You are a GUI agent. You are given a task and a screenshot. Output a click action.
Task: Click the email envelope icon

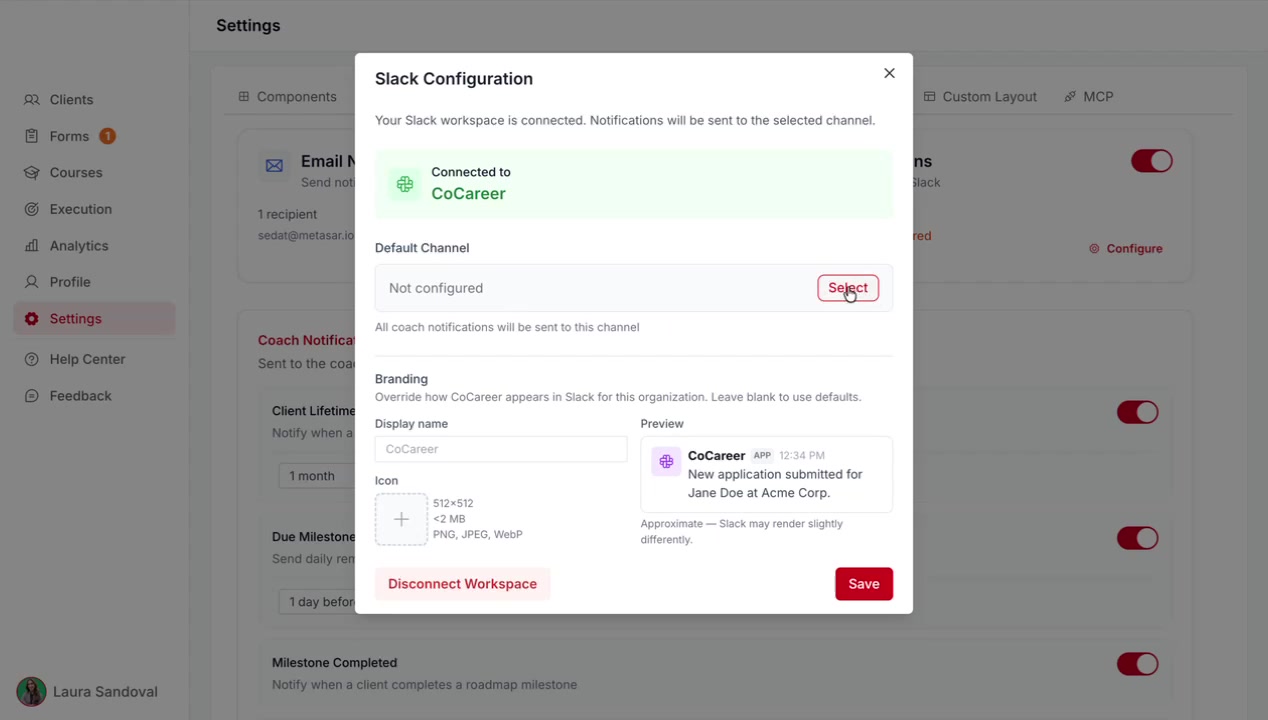(274, 166)
